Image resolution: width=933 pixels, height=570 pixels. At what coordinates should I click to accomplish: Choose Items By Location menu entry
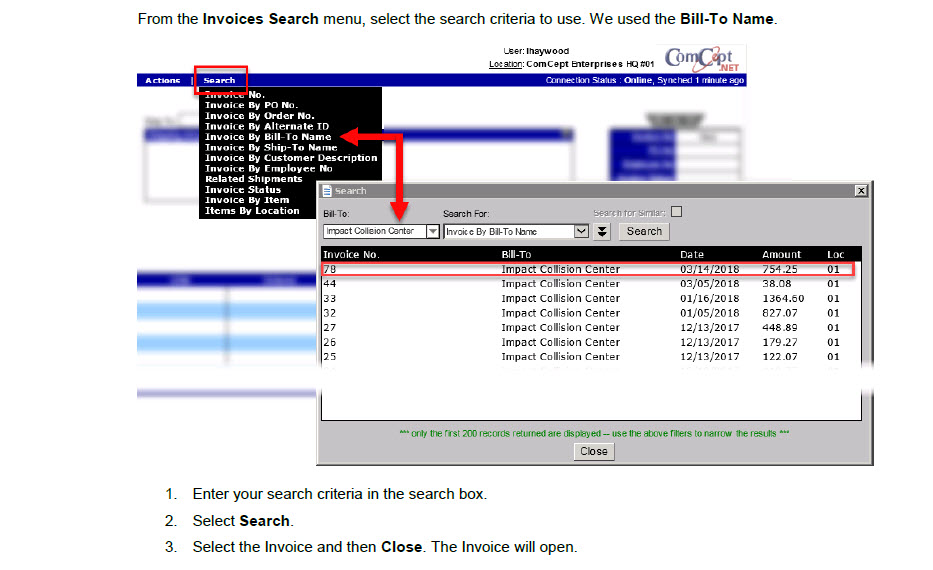(252, 211)
